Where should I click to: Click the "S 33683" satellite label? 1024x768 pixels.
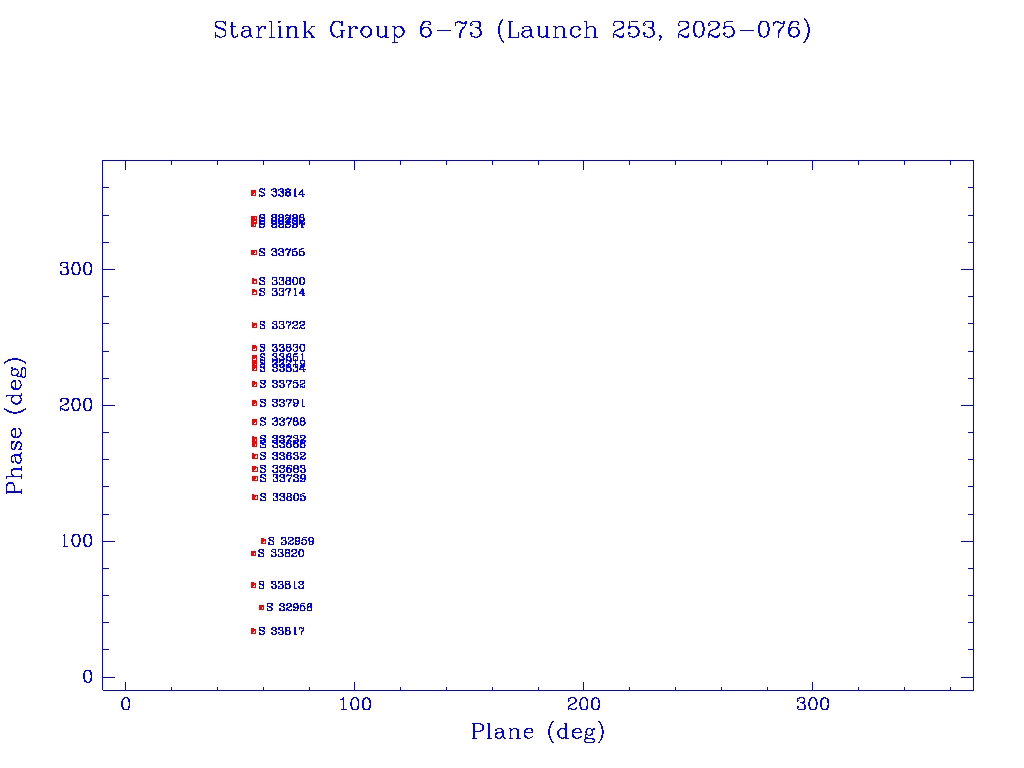[x=283, y=469]
